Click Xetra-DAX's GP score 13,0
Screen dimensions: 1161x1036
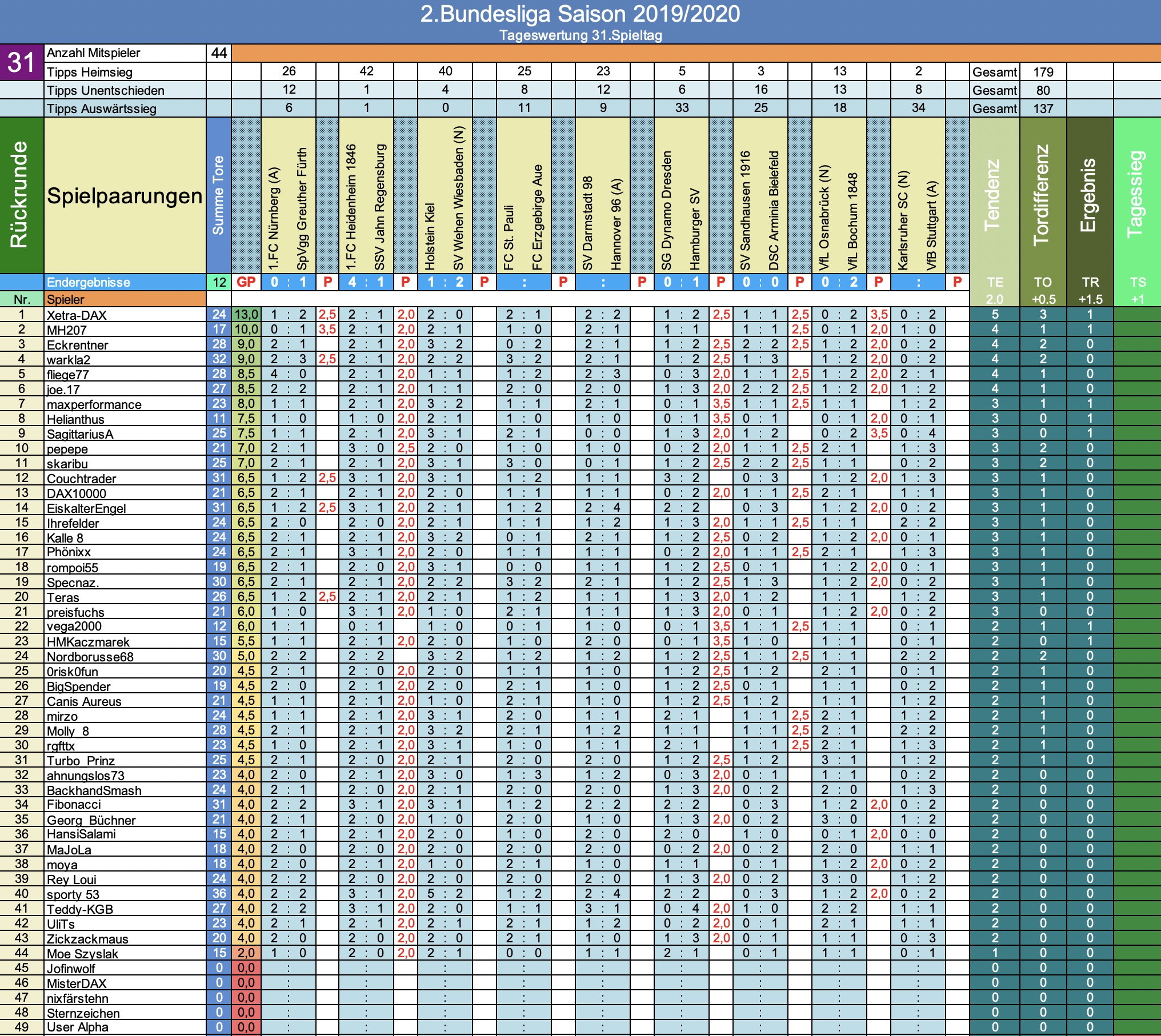click(246, 315)
